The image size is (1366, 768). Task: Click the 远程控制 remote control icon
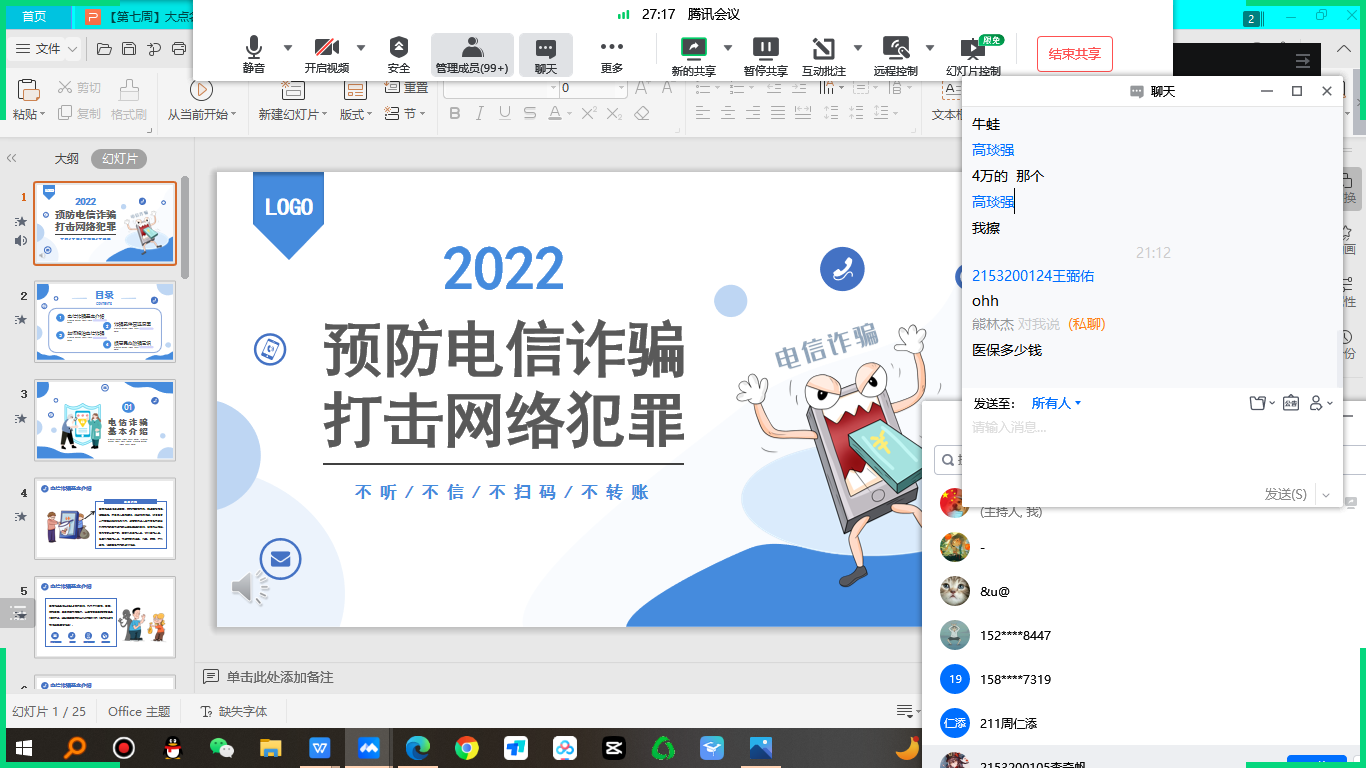pos(895,54)
